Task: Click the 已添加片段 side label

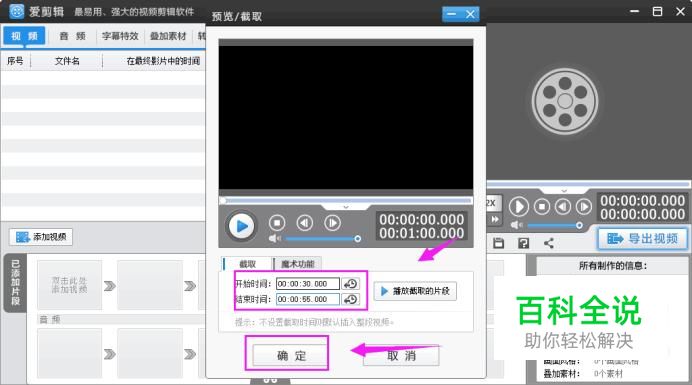Action: [15, 283]
